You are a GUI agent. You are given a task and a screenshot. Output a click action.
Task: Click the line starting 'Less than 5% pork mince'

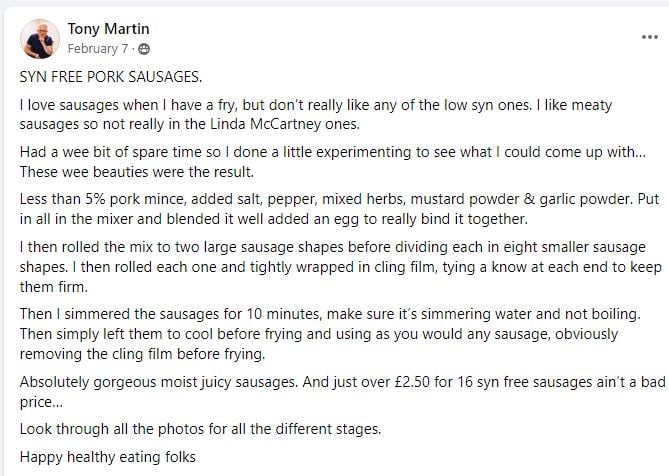(x=340, y=199)
